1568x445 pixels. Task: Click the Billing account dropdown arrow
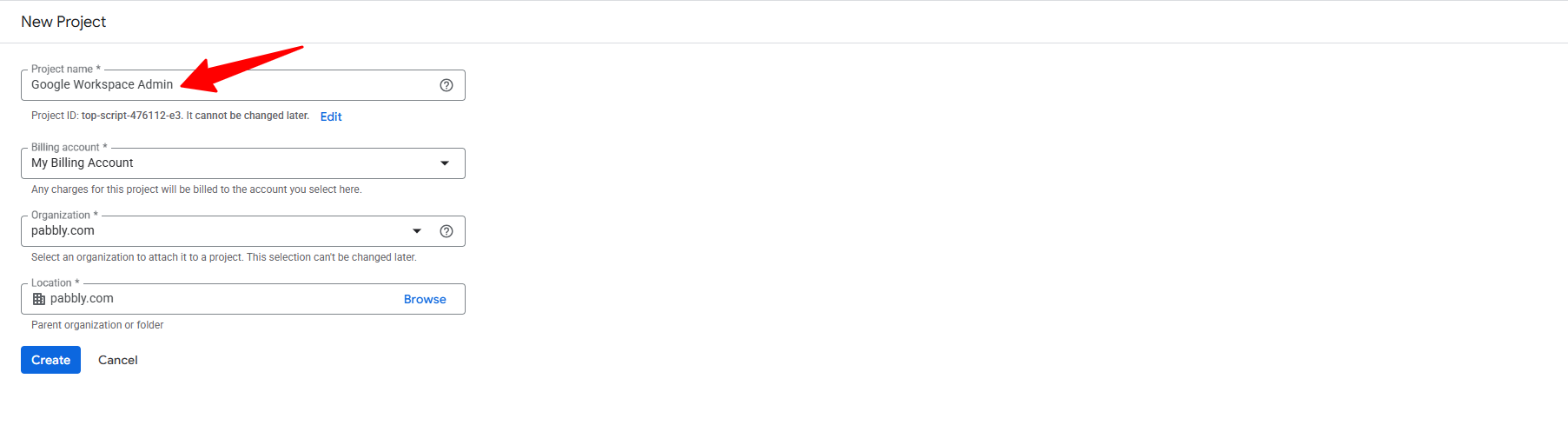coord(445,163)
